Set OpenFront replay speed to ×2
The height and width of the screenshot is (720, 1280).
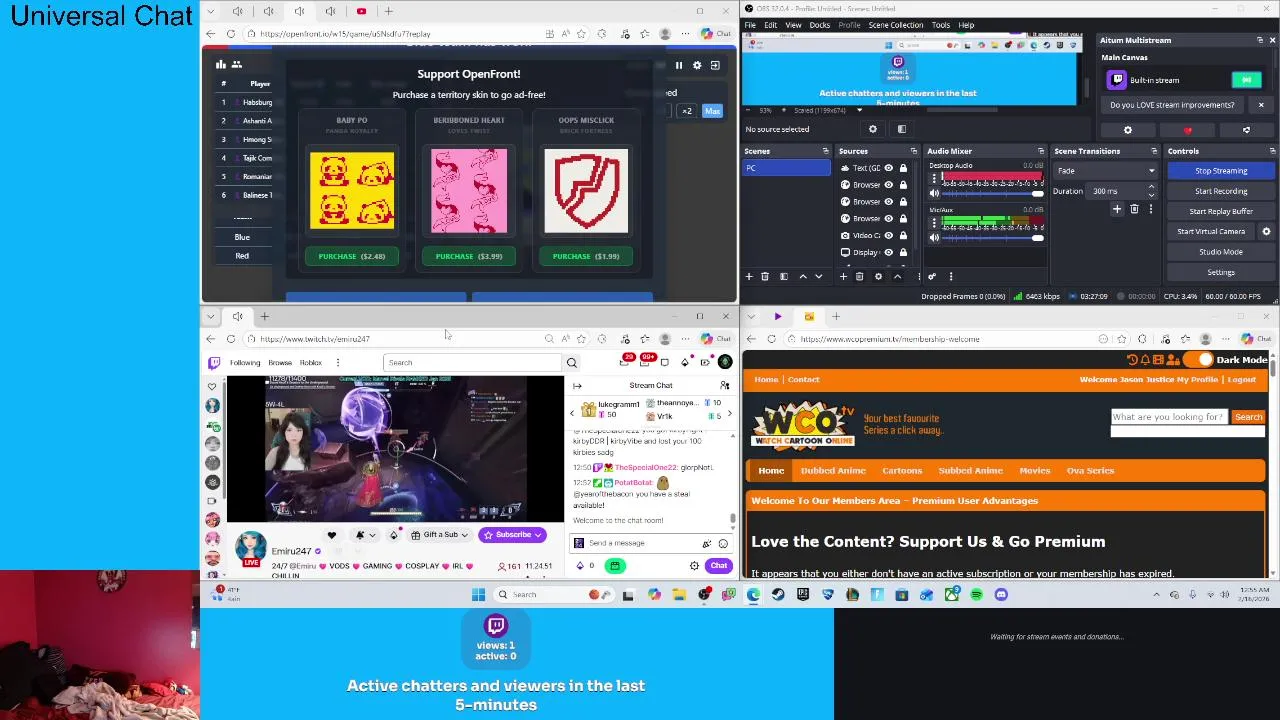pyautogui.click(x=687, y=111)
